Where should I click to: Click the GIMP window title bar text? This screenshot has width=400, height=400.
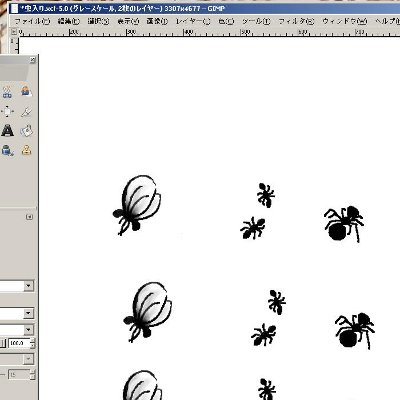coord(122,9)
